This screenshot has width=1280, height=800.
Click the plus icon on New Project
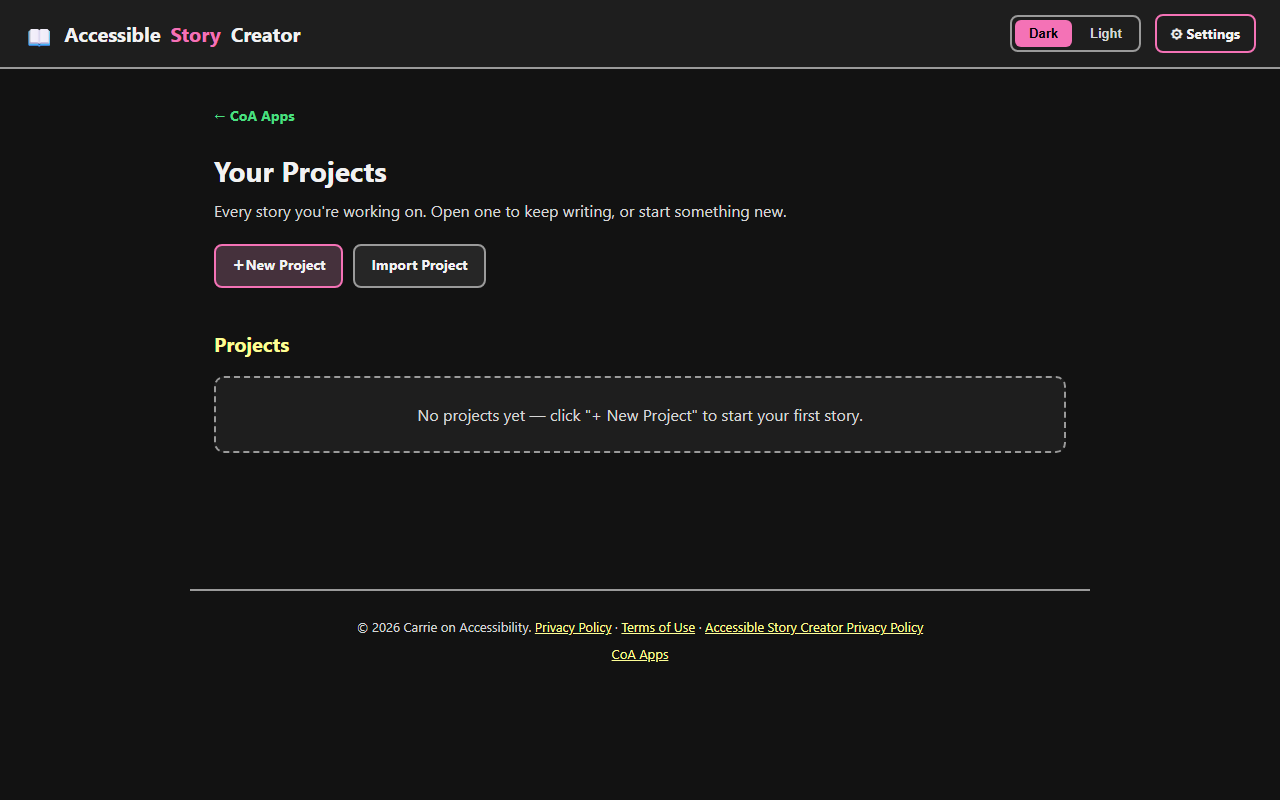238,265
